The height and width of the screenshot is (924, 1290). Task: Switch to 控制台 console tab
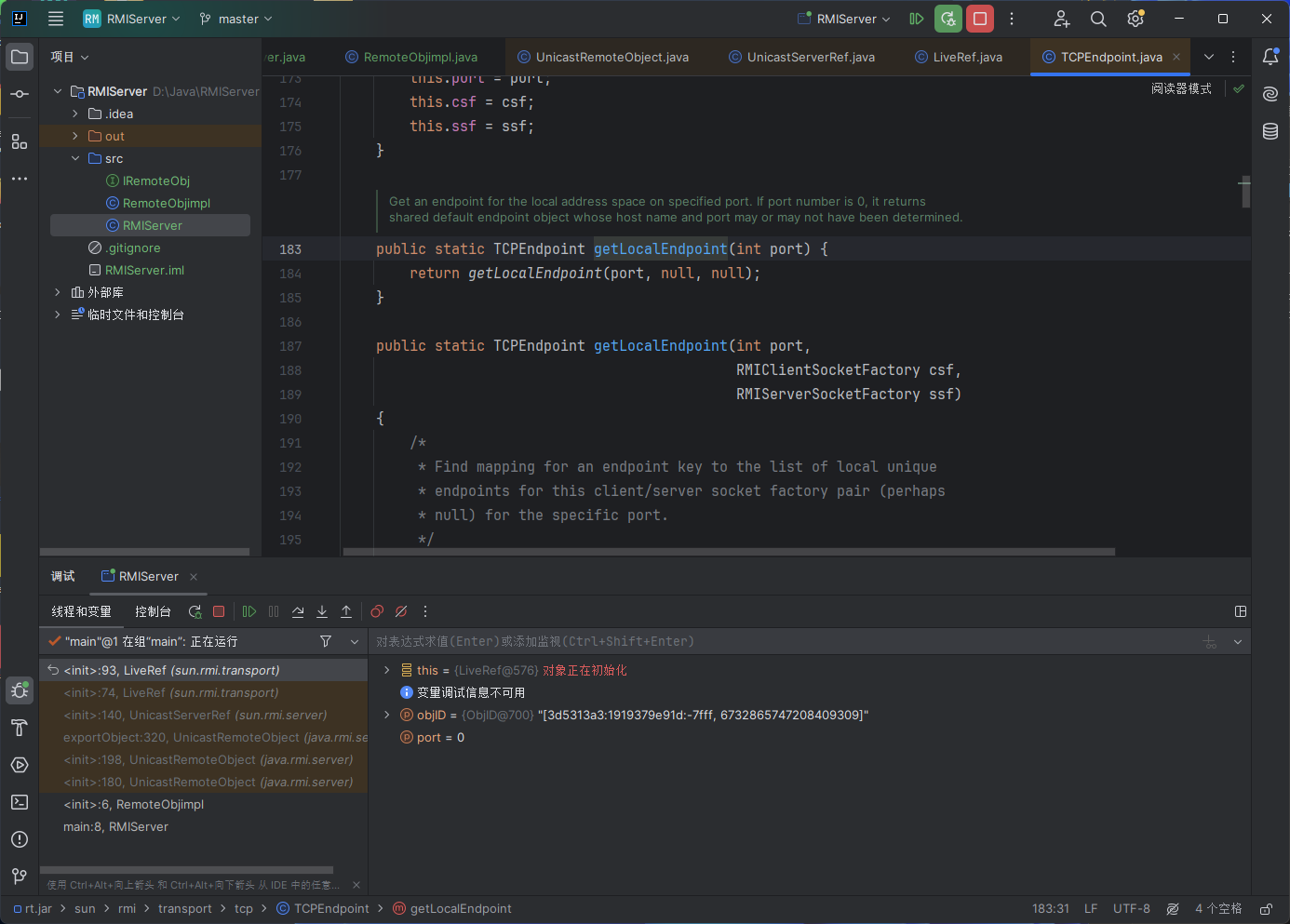(x=153, y=611)
